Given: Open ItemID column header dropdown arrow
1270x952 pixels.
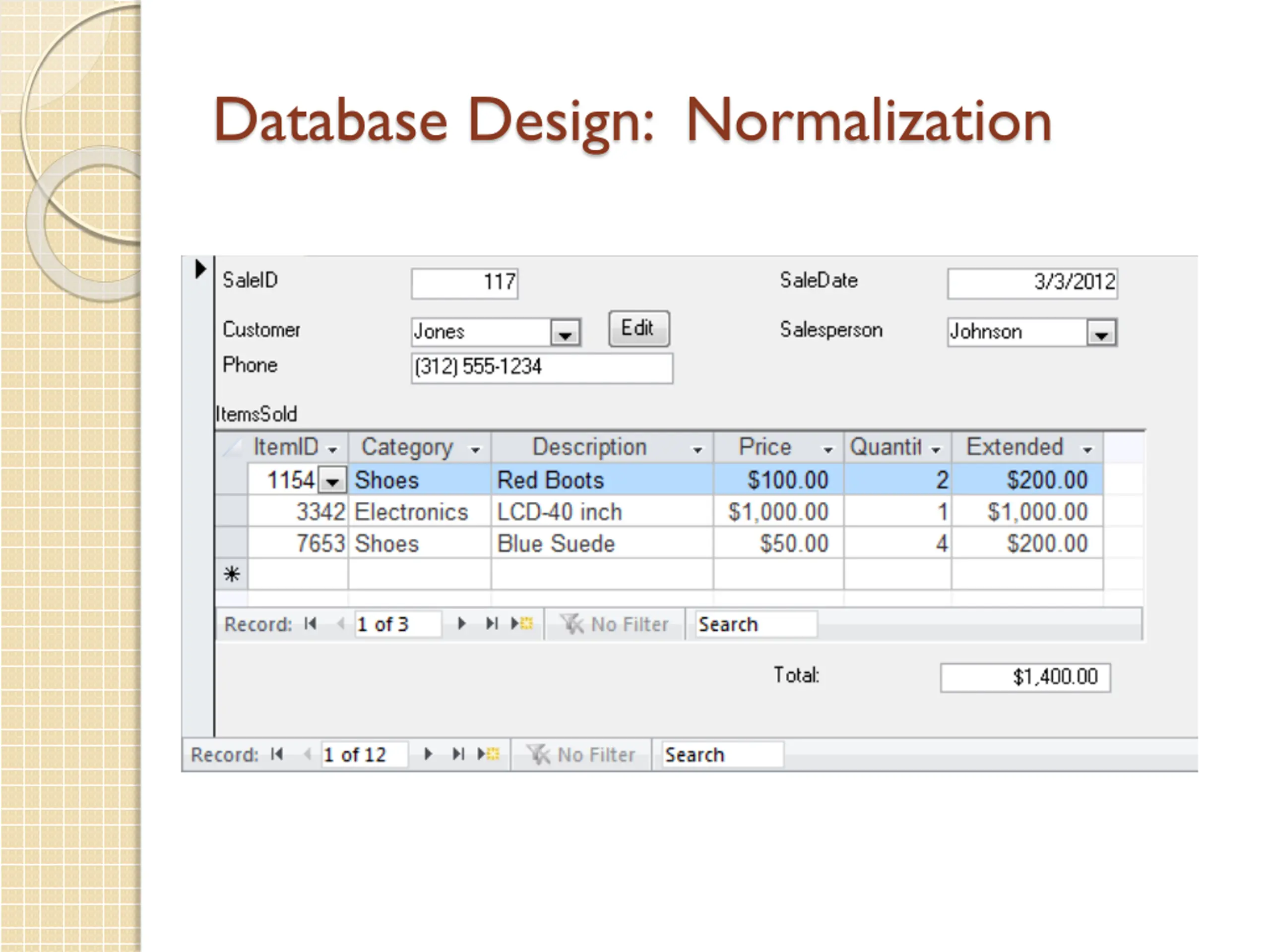Looking at the screenshot, I should coord(332,449).
